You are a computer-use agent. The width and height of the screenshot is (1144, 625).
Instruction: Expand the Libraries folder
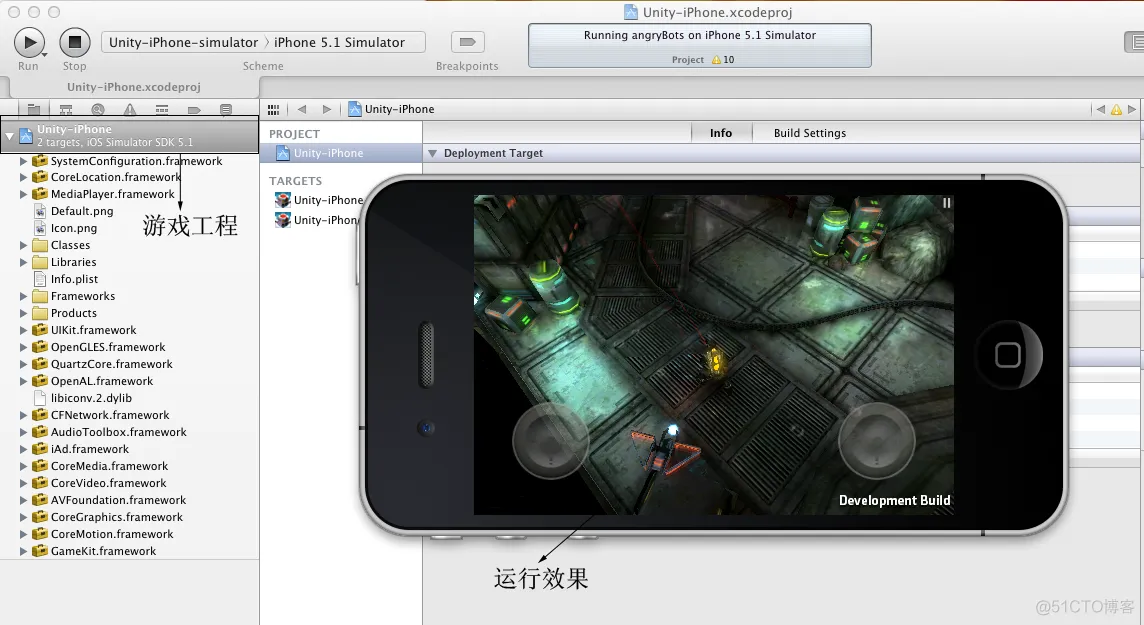click(23, 262)
